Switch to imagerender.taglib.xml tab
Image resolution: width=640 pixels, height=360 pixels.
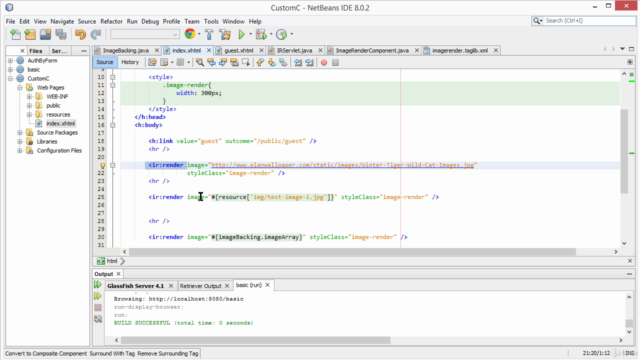pos(460,50)
